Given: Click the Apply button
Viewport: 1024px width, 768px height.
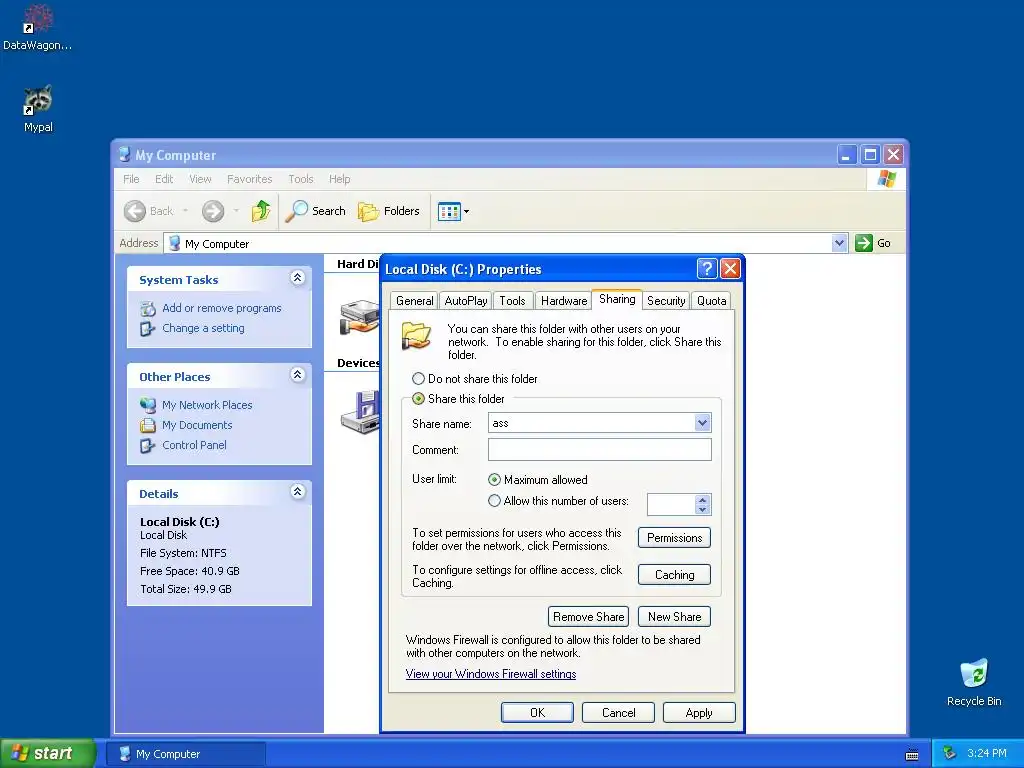Looking at the screenshot, I should [x=699, y=712].
